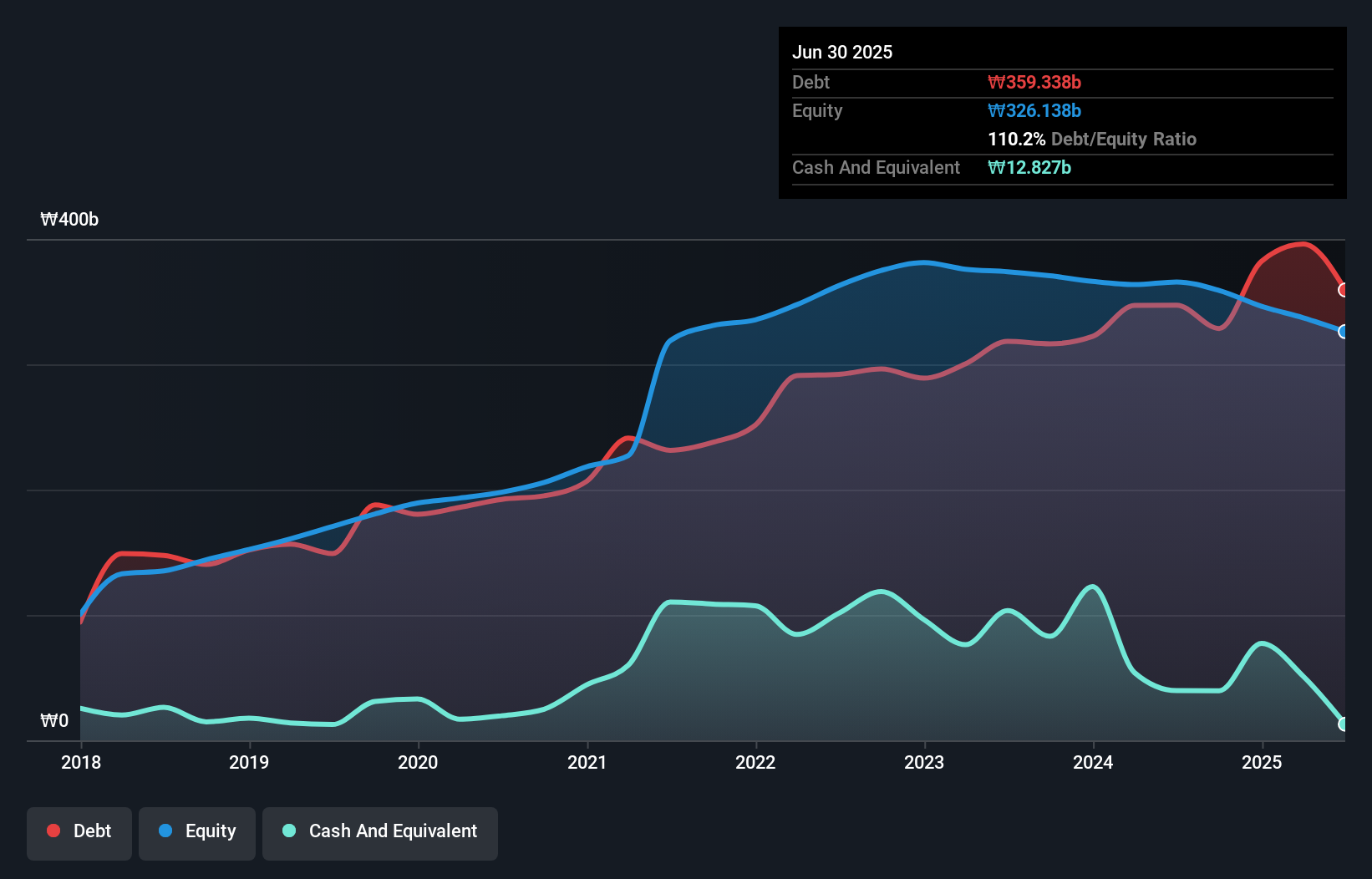
Task: Toggle Cash And Equivalent legend button
Action: click(380, 832)
